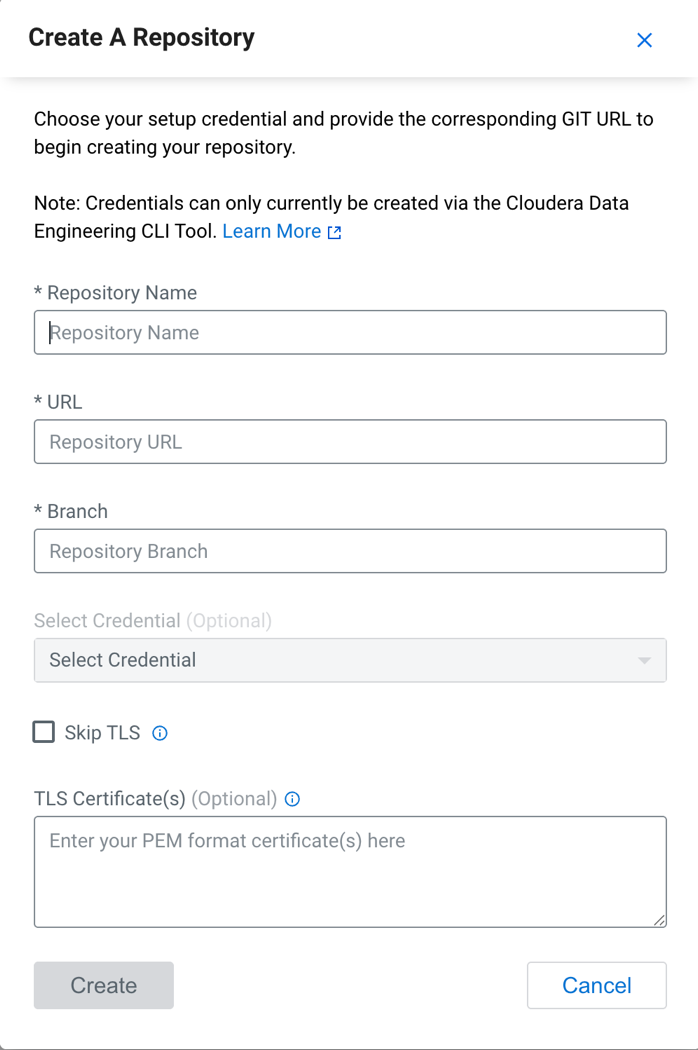
Task: Enable the Skip TLS checkbox
Action: [x=44, y=732]
